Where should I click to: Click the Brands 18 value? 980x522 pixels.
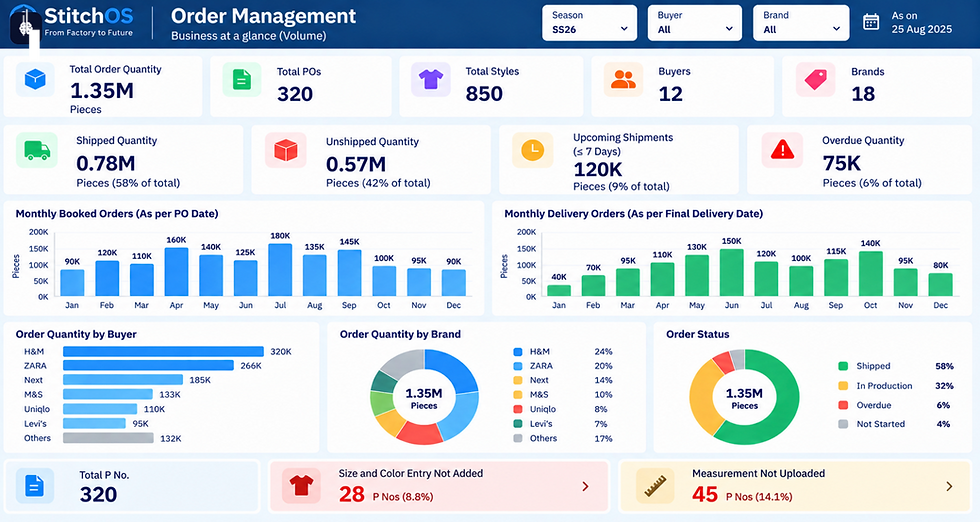click(x=863, y=94)
